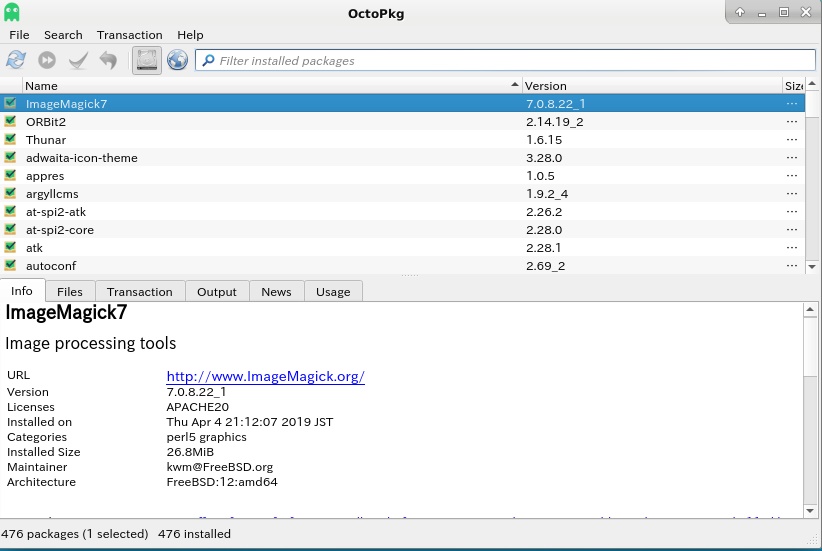The image size is (822, 551).
Task: Click the sort arrow in Name header
Action: point(515,84)
